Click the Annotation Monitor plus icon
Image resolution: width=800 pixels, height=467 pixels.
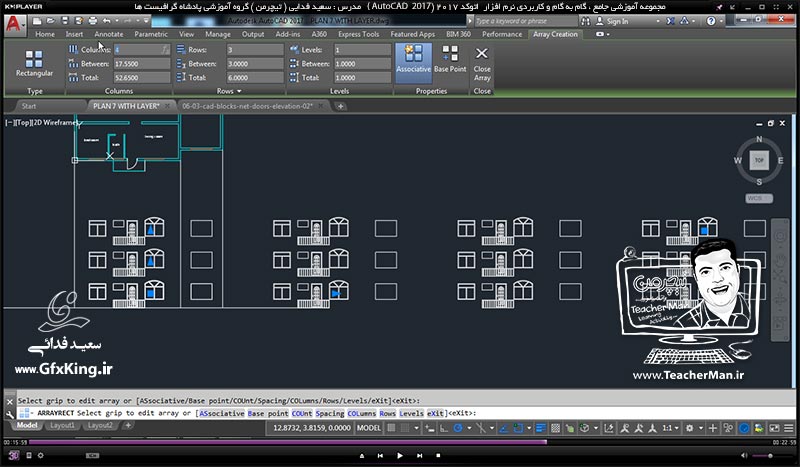click(712, 428)
